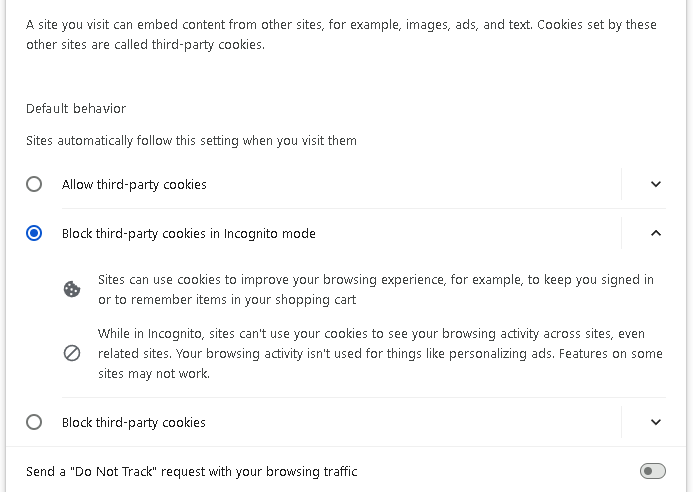This screenshot has height=492, width=693.
Task: Click the last "Block third-party cookies" label text
Action: (x=133, y=423)
